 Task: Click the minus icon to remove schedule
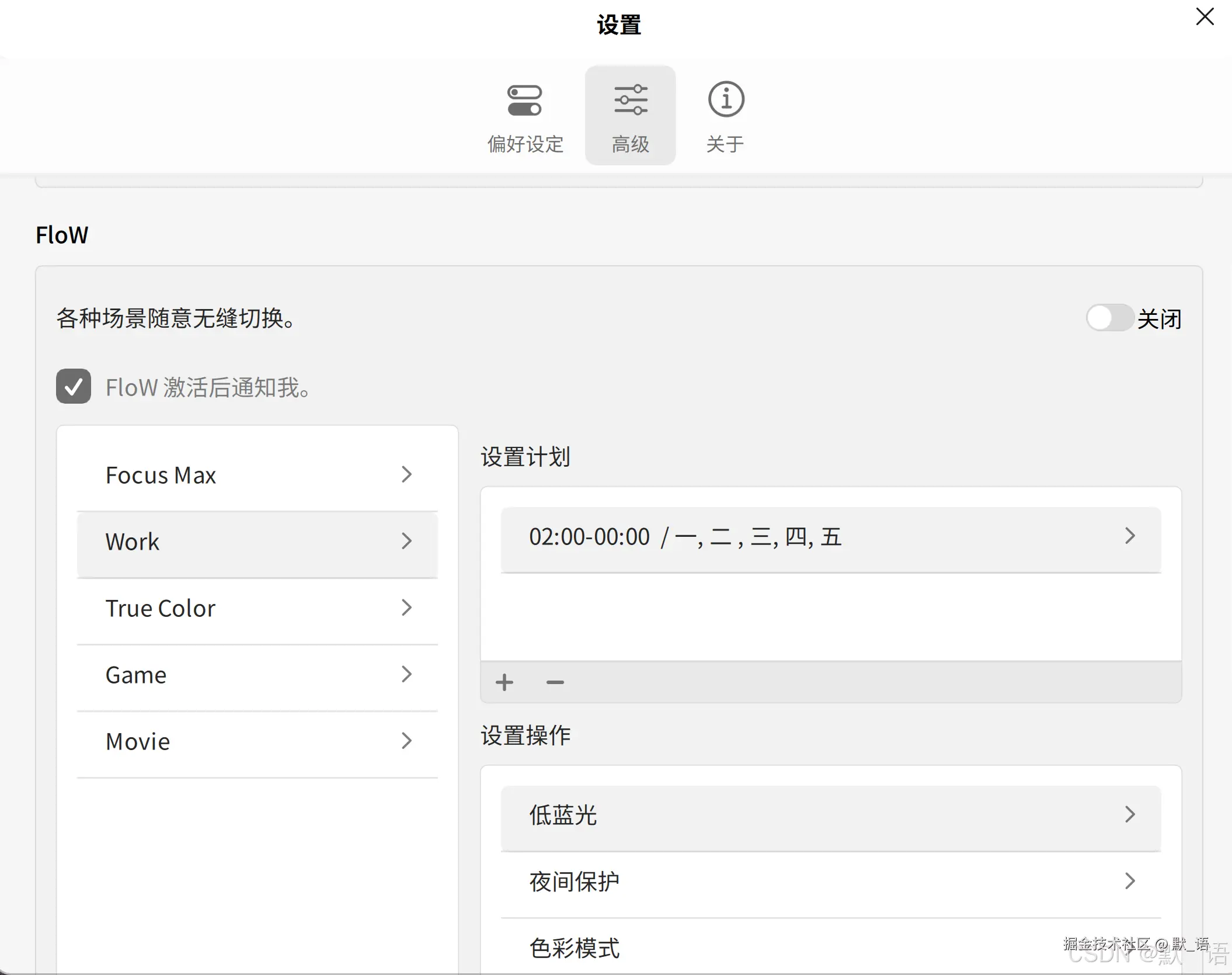pyautogui.click(x=555, y=682)
